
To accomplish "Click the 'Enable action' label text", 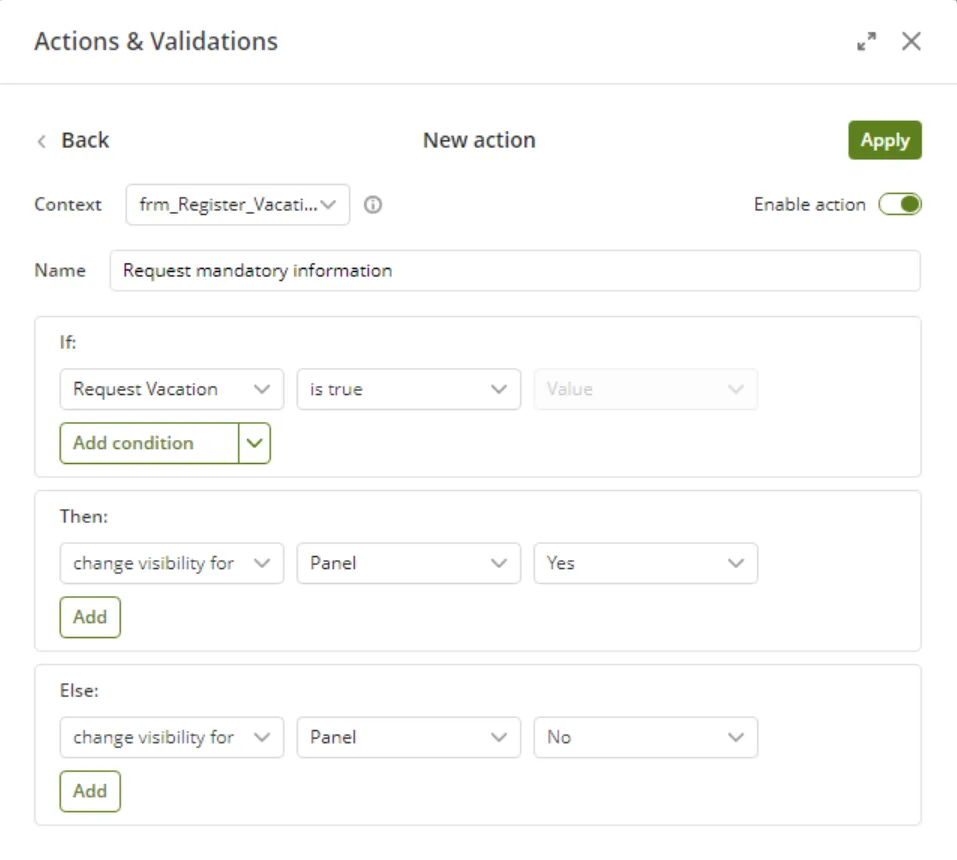I will pyautogui.click(x=809, y=204).
